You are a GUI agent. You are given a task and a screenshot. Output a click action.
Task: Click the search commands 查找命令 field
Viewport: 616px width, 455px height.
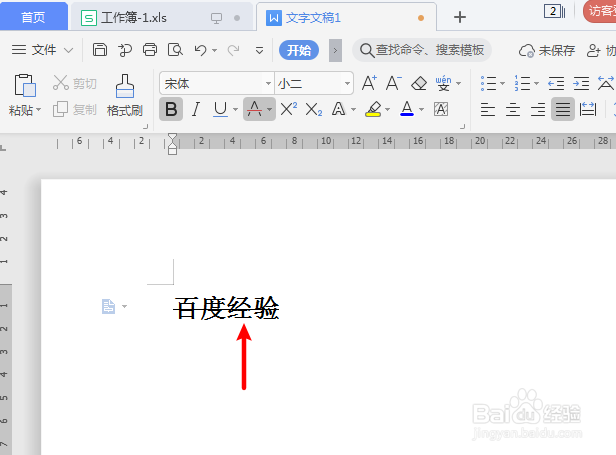point(422,50)
